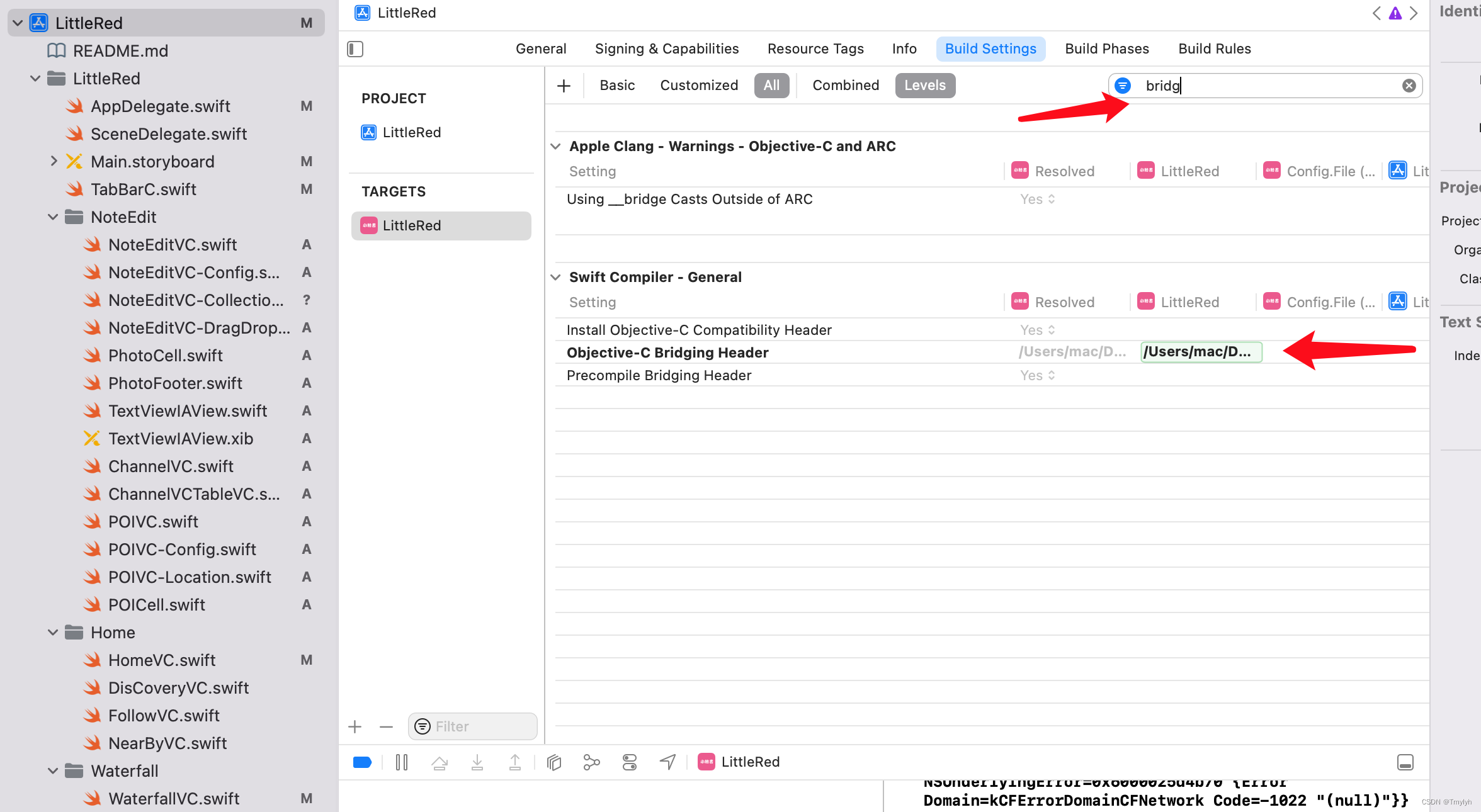Switch to the Info tab
This screenshot has width=1481, height=812.
coord(904,49)
